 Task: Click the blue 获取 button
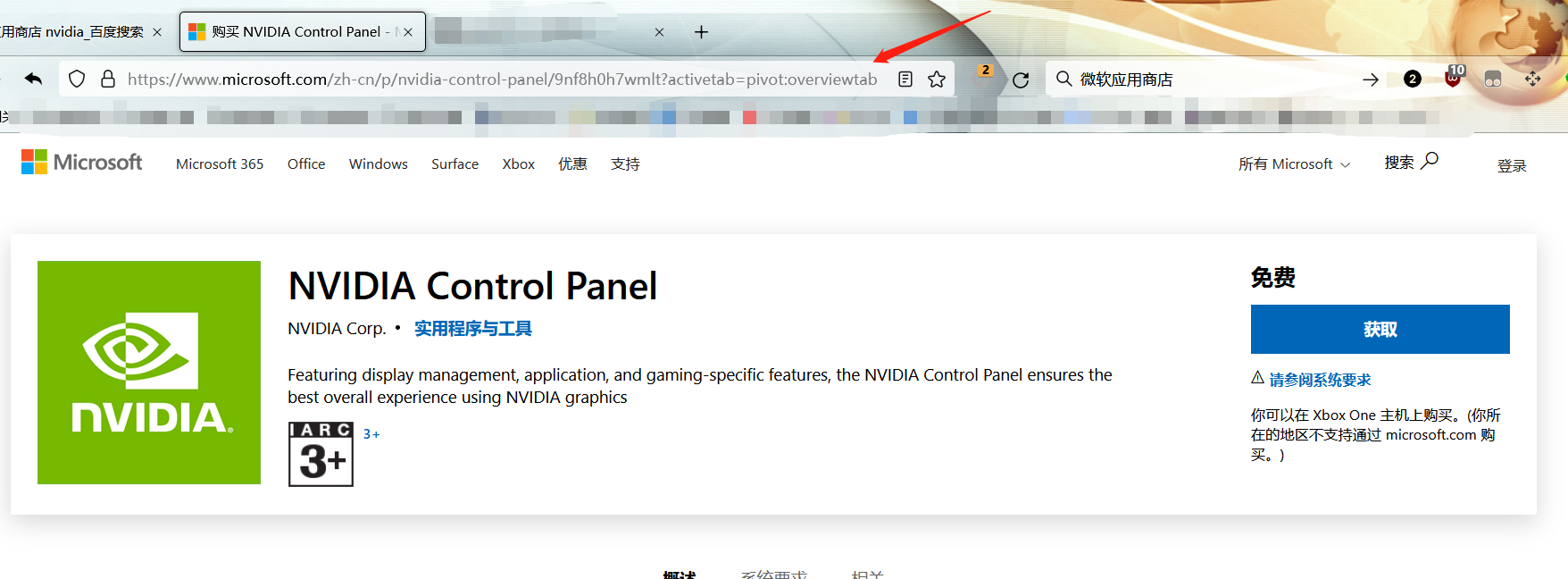1380,330
